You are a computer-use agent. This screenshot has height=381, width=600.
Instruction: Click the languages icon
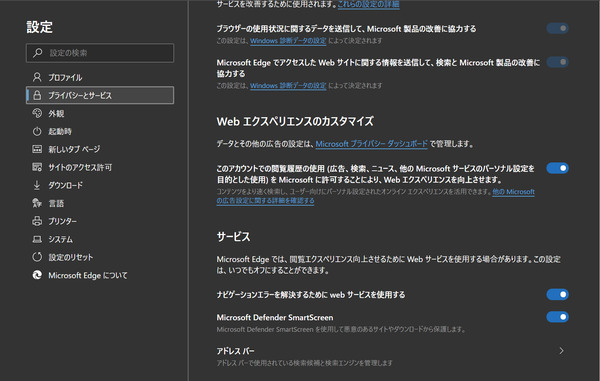(x=37, y=203)
